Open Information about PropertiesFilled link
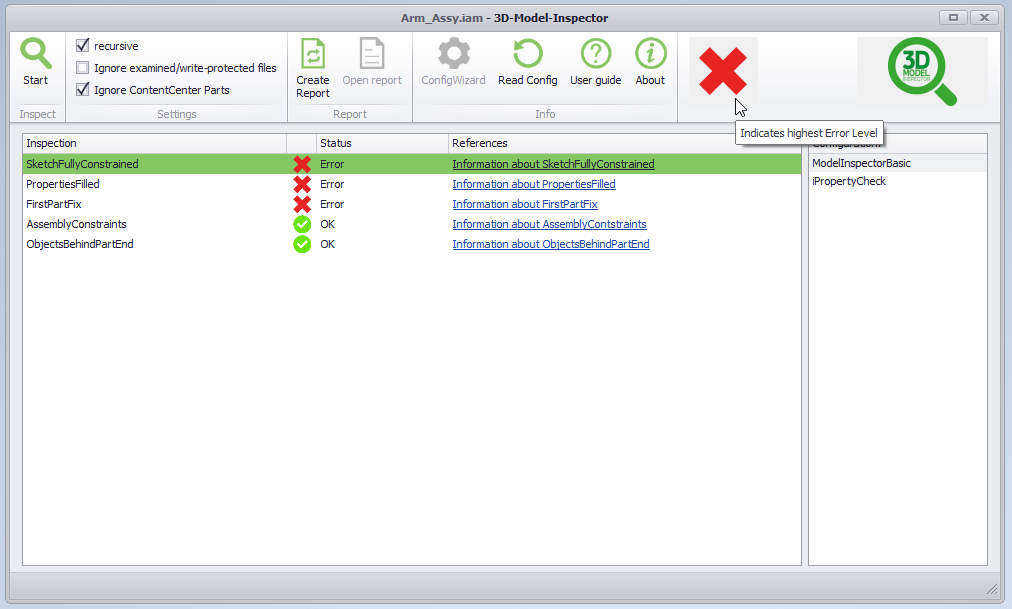Image resolution: width=1012 pixels, height=609 pixels. pos(534,184)
